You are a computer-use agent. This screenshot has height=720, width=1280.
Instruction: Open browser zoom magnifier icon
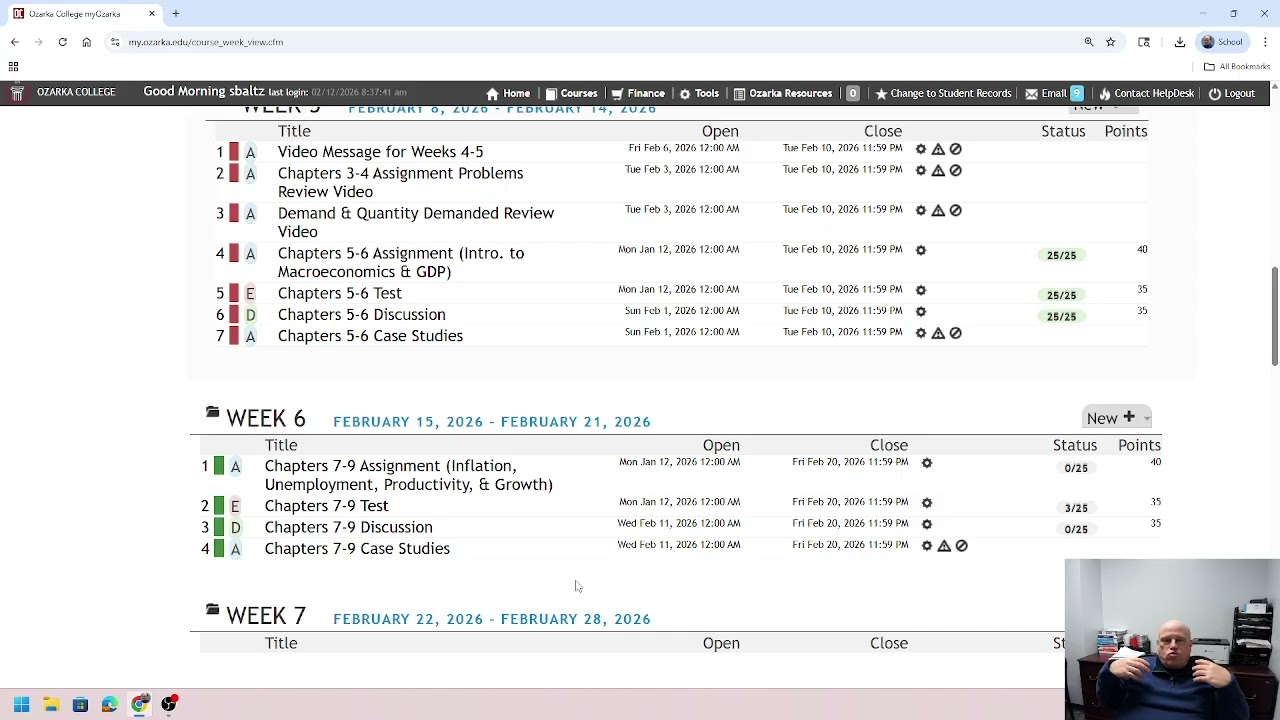1089,42
